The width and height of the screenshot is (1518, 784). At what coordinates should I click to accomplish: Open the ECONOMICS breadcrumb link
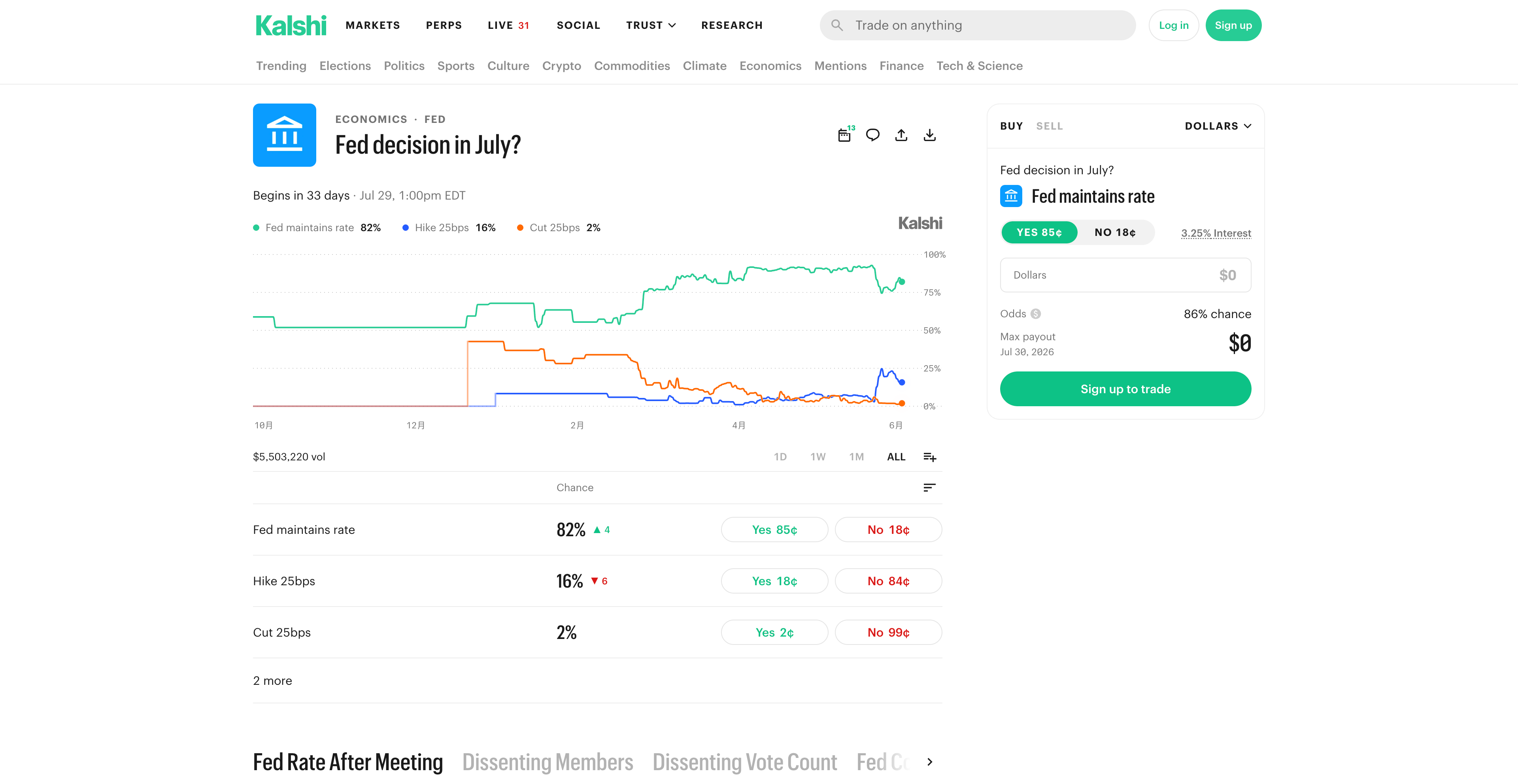pos(371,120)
